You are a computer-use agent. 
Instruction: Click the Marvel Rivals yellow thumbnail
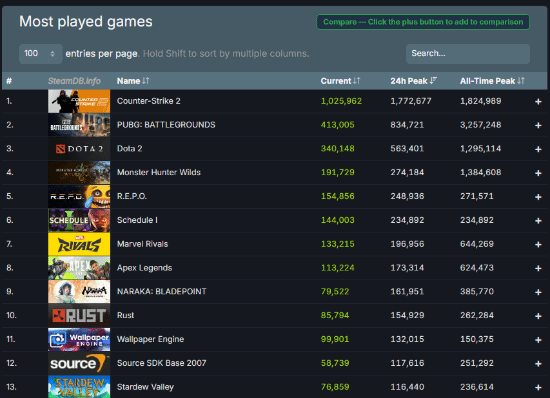79,244
